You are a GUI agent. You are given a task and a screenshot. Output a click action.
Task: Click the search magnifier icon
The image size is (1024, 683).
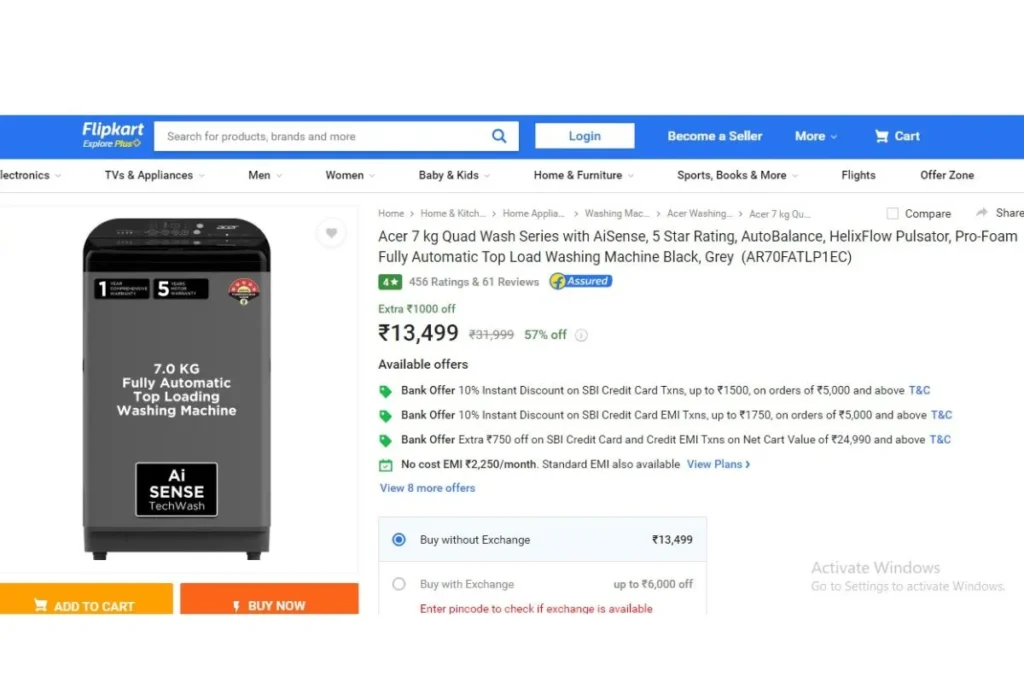click(x=499, y=136)
